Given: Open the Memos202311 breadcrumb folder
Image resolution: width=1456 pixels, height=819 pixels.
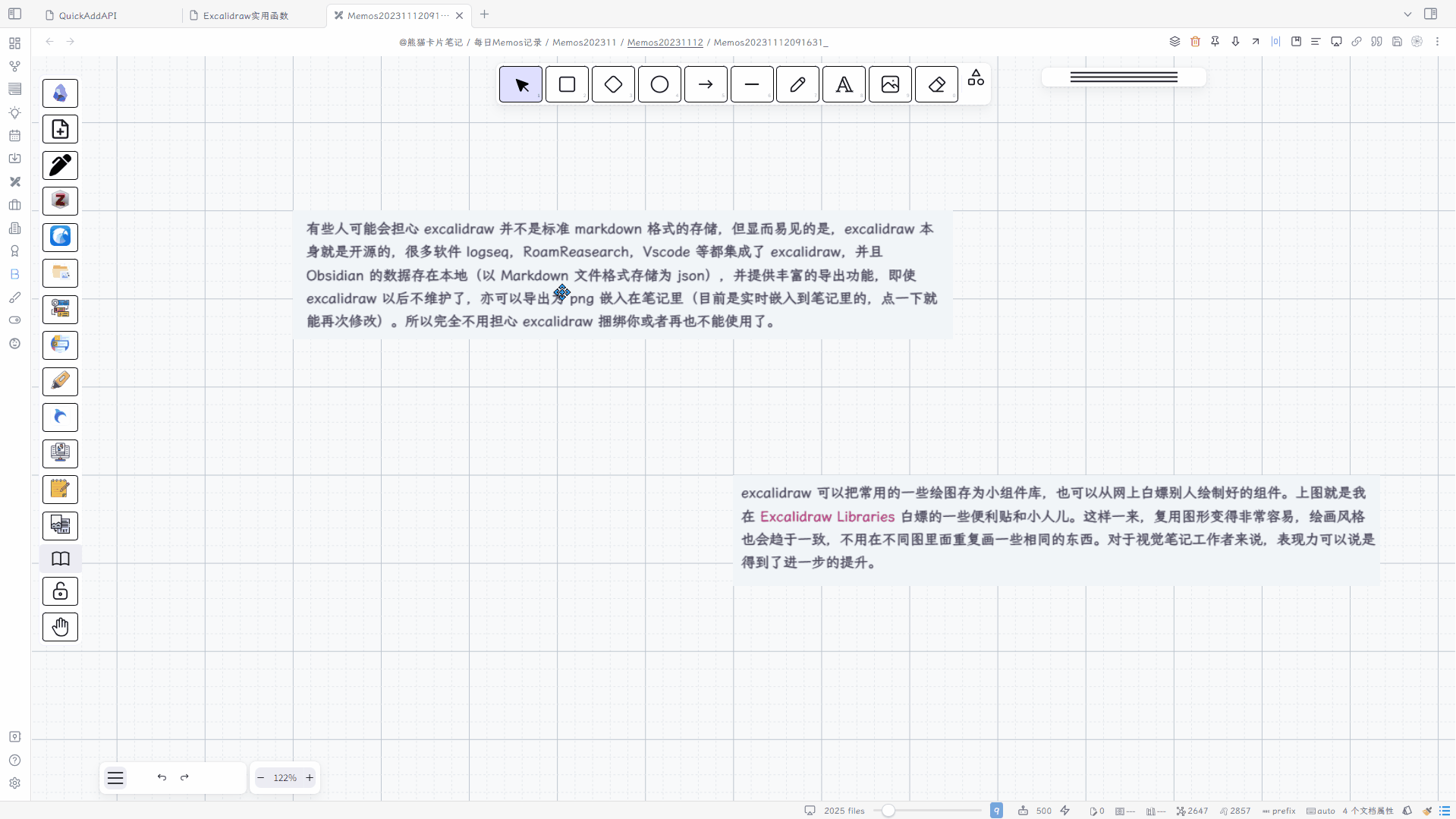Looking at the screenshot, I should pos(584,43).
